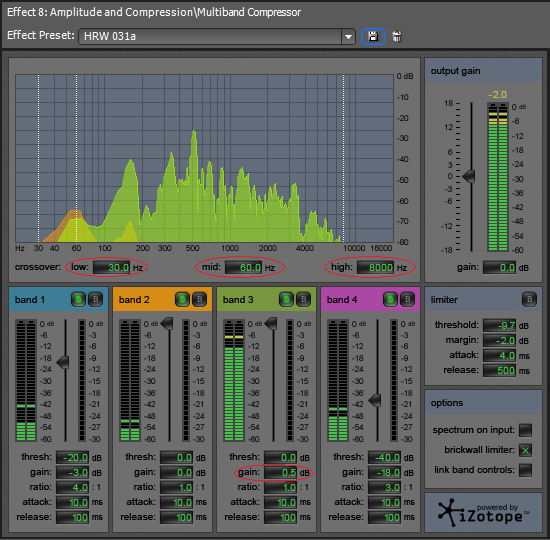
Task: Click the mid crossover line at 60 Hz
Action: coord(76,158)
